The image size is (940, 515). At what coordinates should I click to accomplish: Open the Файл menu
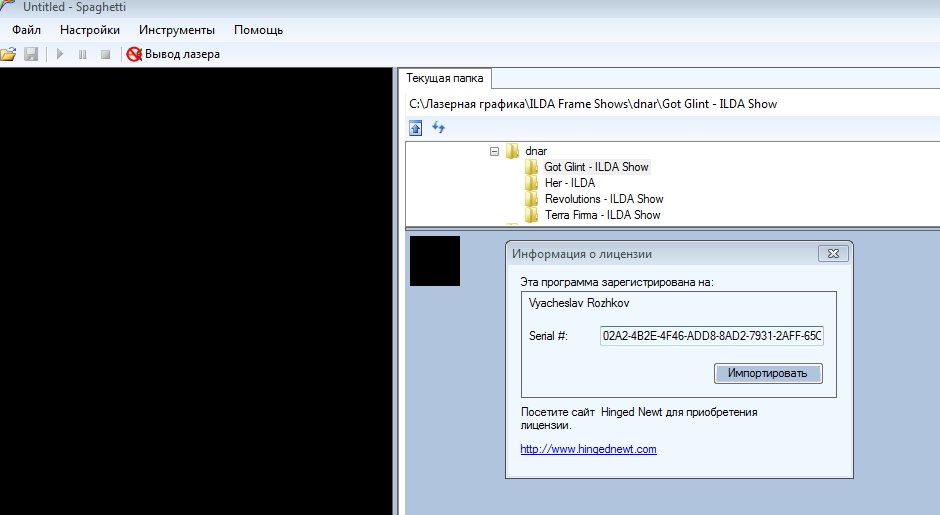coord(26,30)
